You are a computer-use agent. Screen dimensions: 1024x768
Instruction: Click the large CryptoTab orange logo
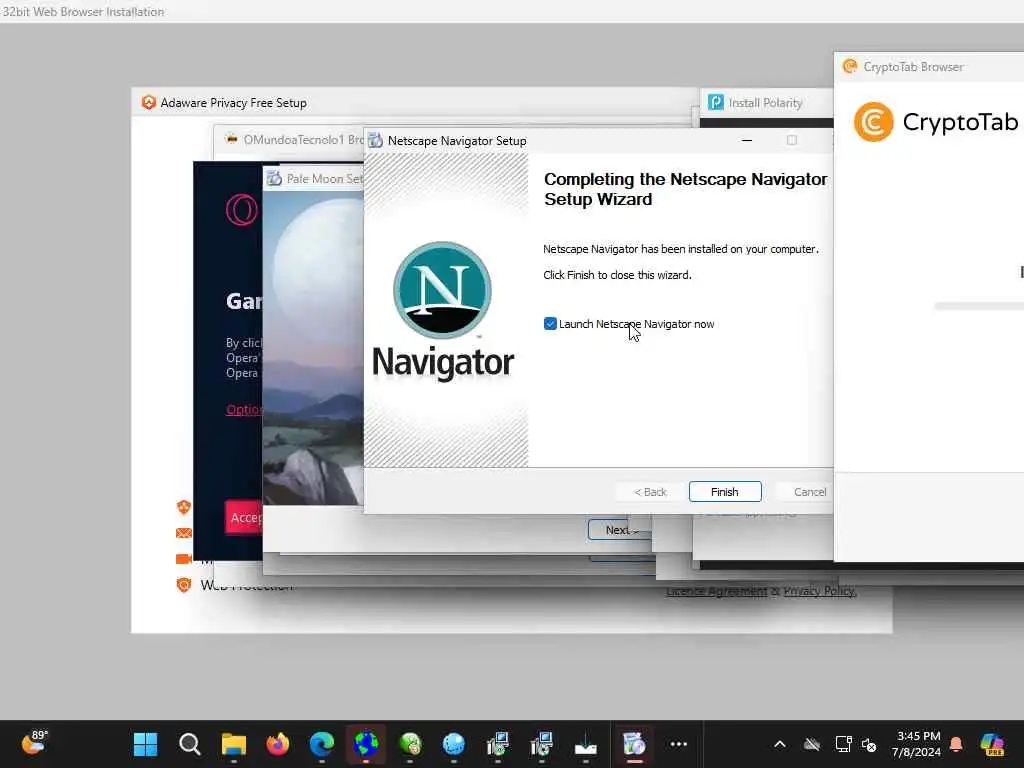[x=874, y=122]
